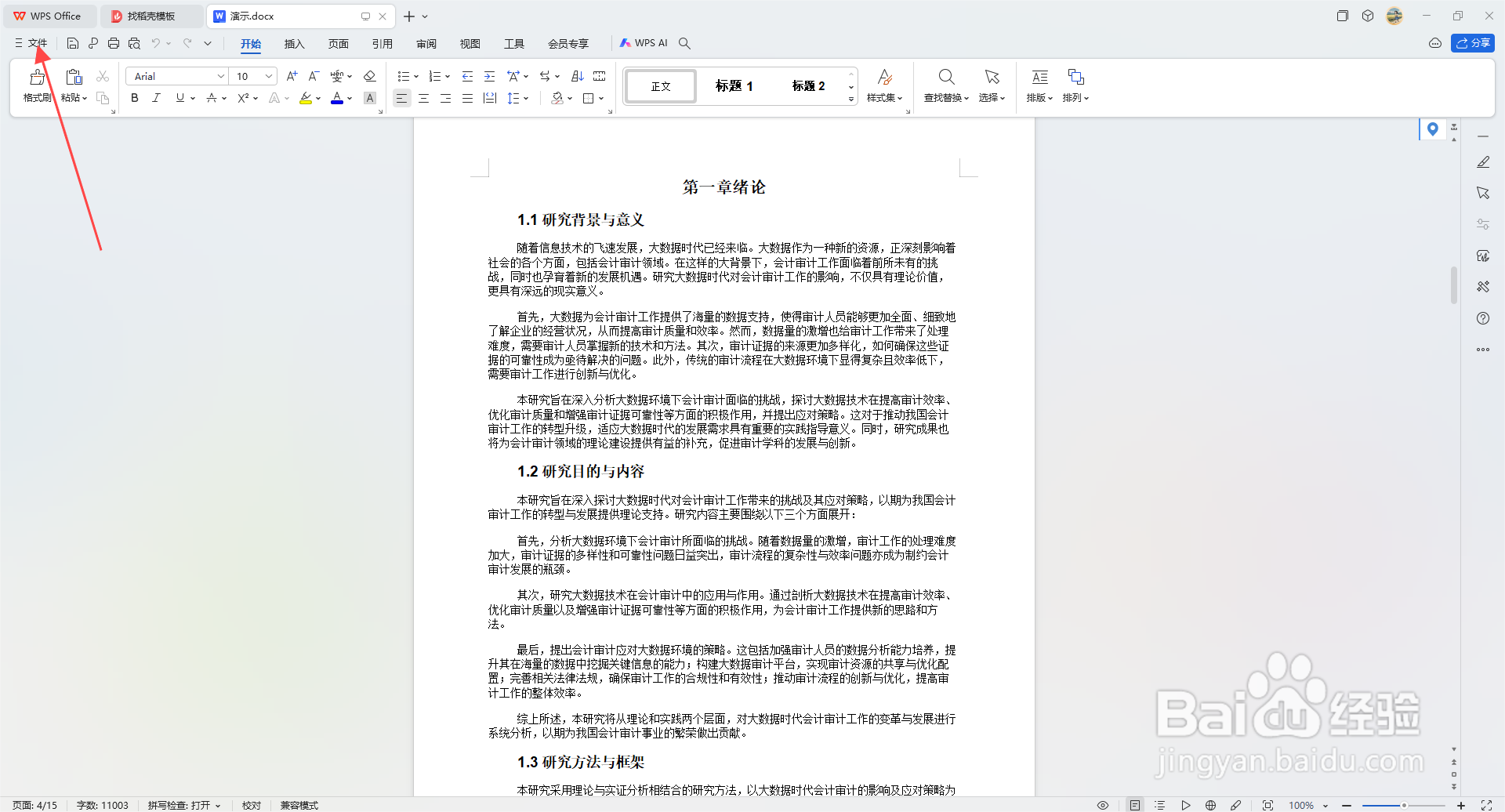Click the selection pane arrow icon in right sidebar
1505x812 pixels.
(1483, 193)
